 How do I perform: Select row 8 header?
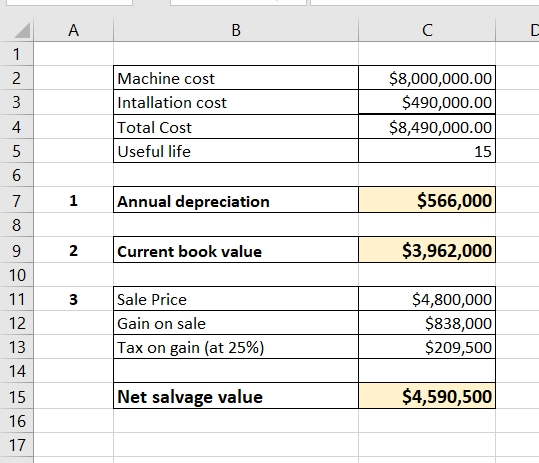pyautogui.click(x=16, y=225)
